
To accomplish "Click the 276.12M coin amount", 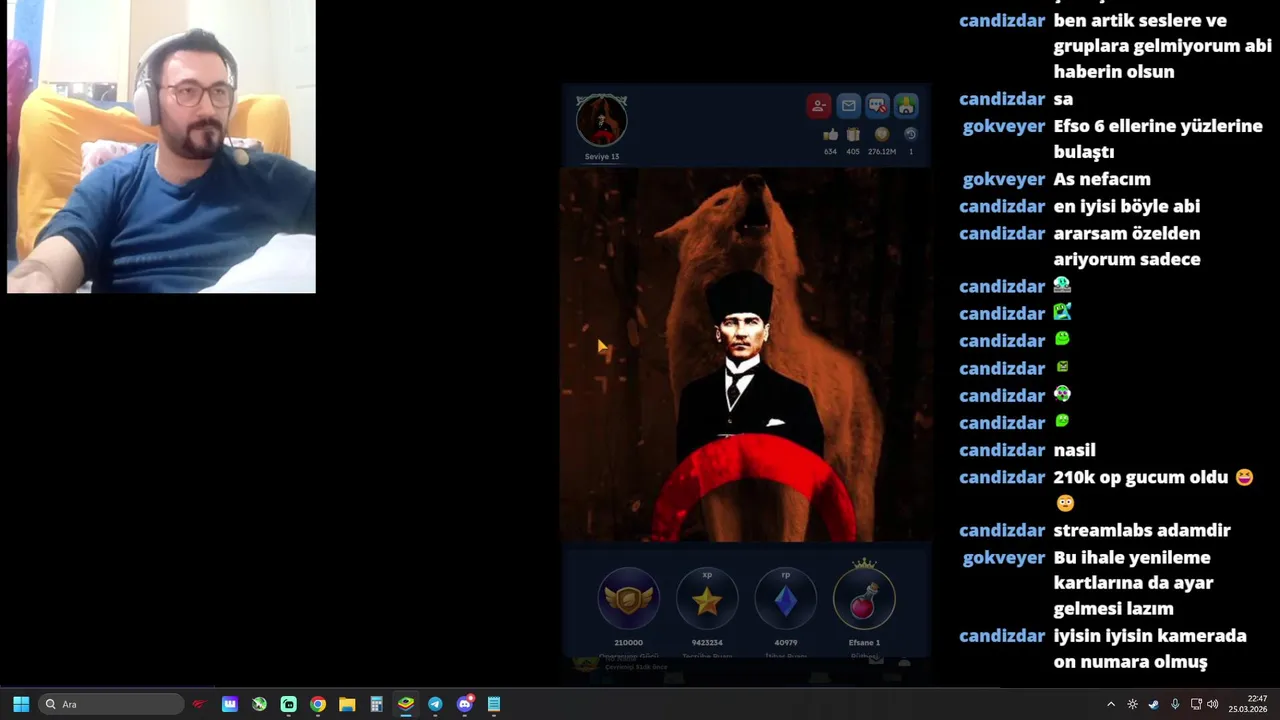I will 882,152.
